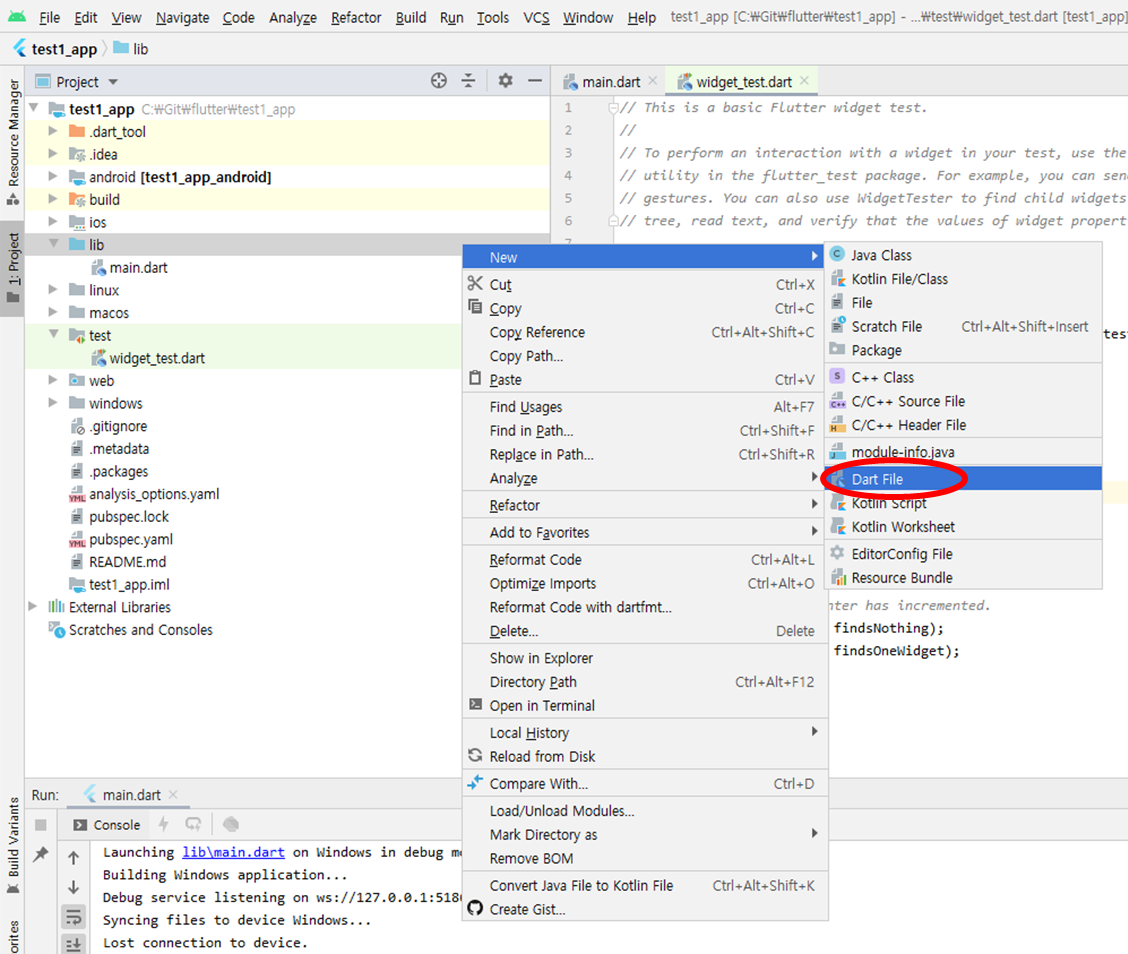Open the Project panel settings gear
This screenshot has width=1128, height=954.
click(506, 81)
